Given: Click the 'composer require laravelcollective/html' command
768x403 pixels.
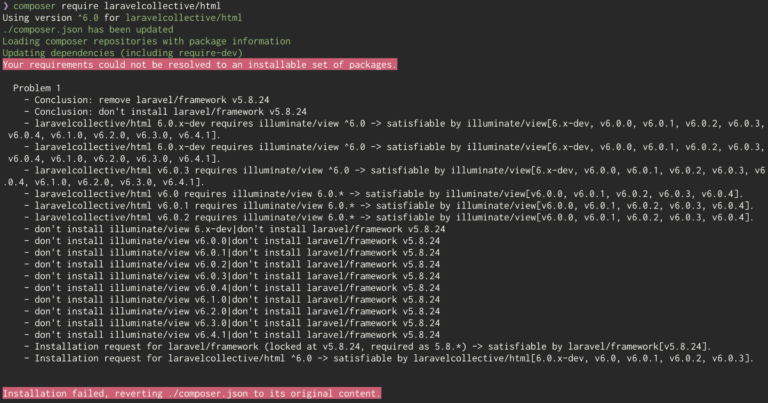Looking at the screenshot, I should (x=117, y=6).
